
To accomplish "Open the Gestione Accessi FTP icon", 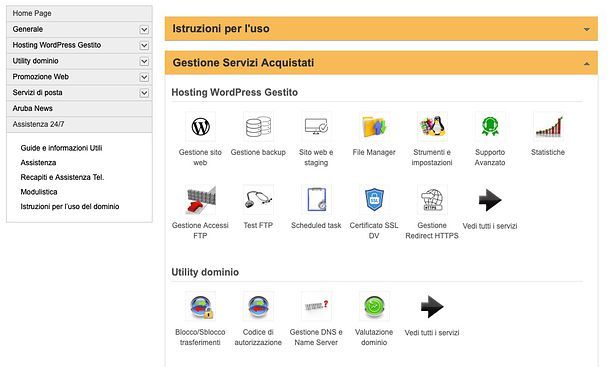I will (x=200, y=200).
